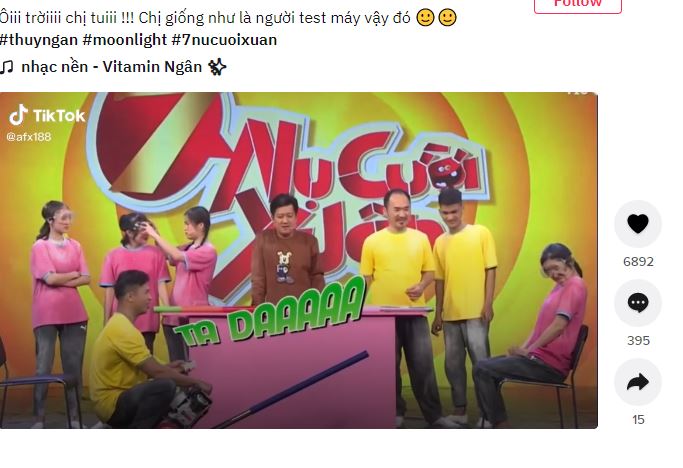Click the TikTok logo watermark in the video

tap(47, 115)
